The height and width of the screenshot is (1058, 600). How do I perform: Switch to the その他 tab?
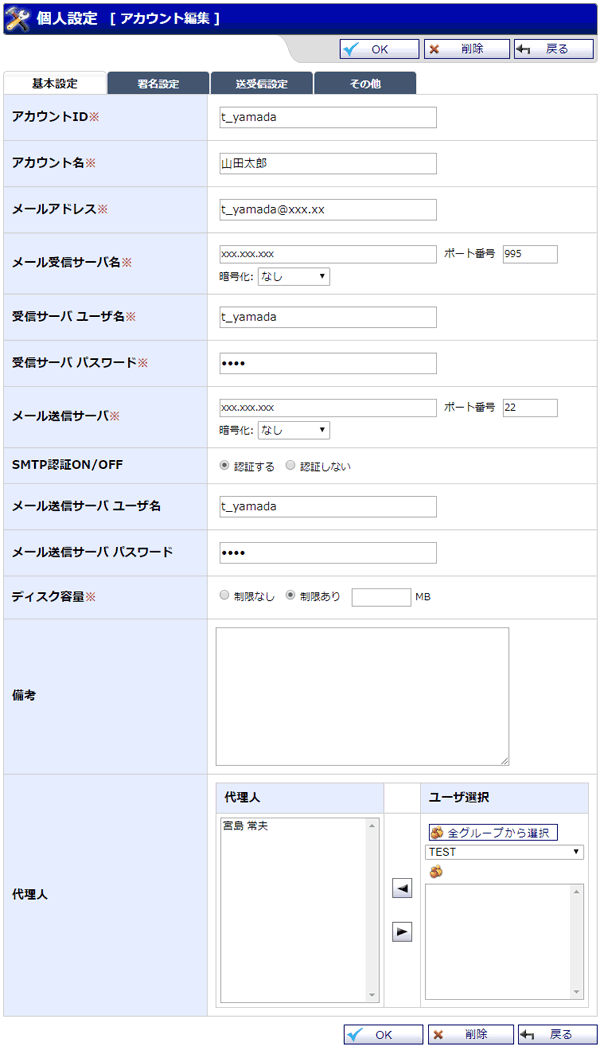[x=365, y=83]
